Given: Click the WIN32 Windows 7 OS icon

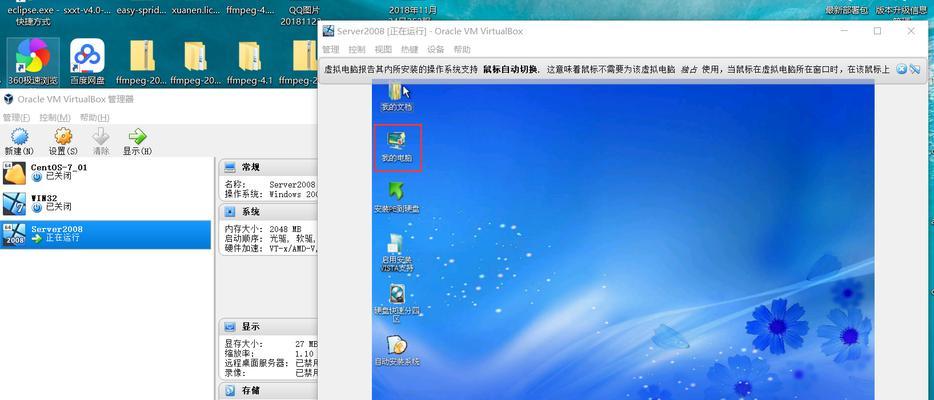Looking at the screenshot, I should [x=14, y=204].
